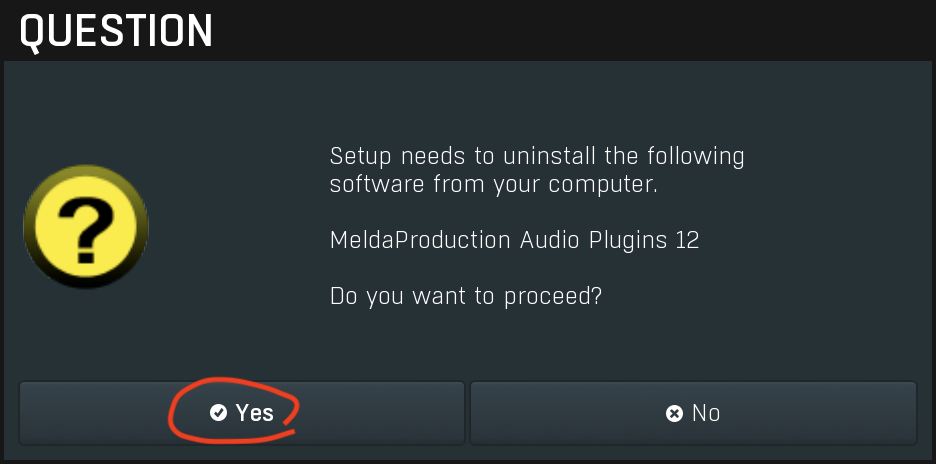Click the "Setup needs to uninstall" message line
Screen dimensions: 936x464
537,157
